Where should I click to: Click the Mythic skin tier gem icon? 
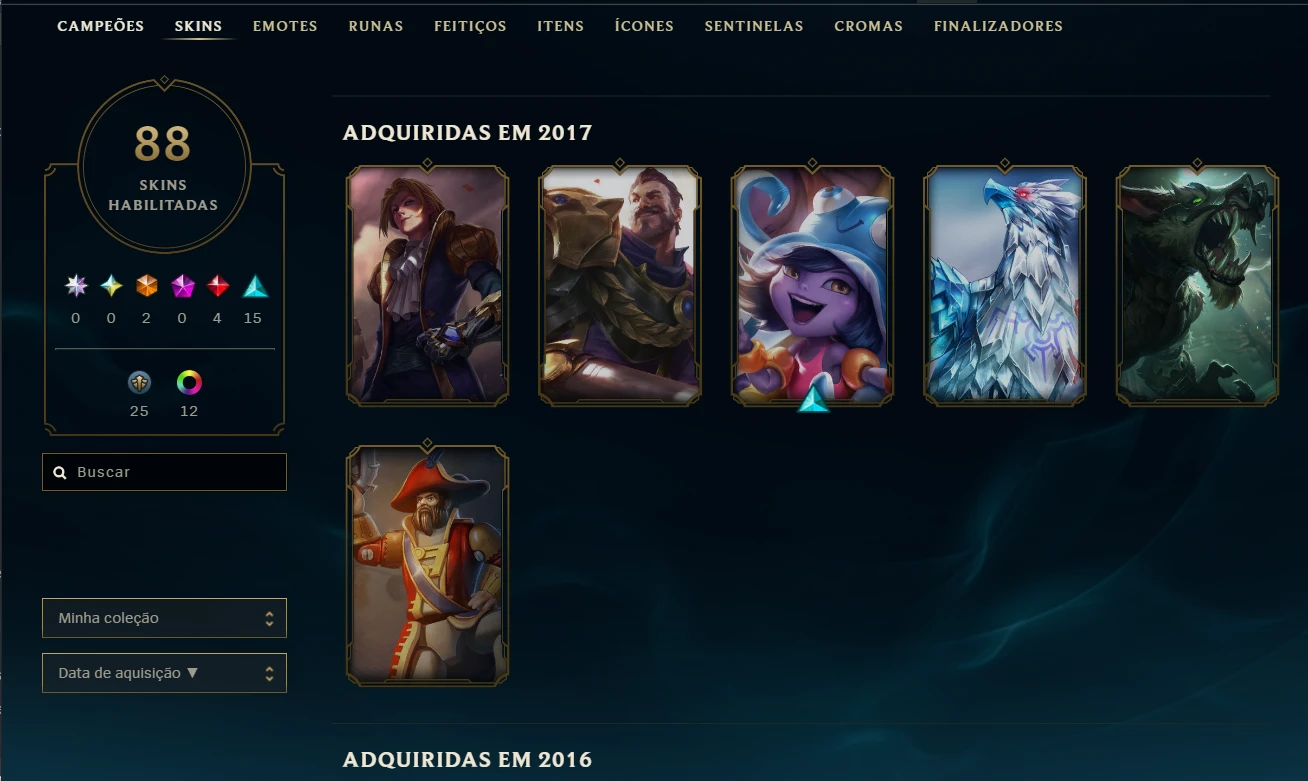[x=111, y=286]
